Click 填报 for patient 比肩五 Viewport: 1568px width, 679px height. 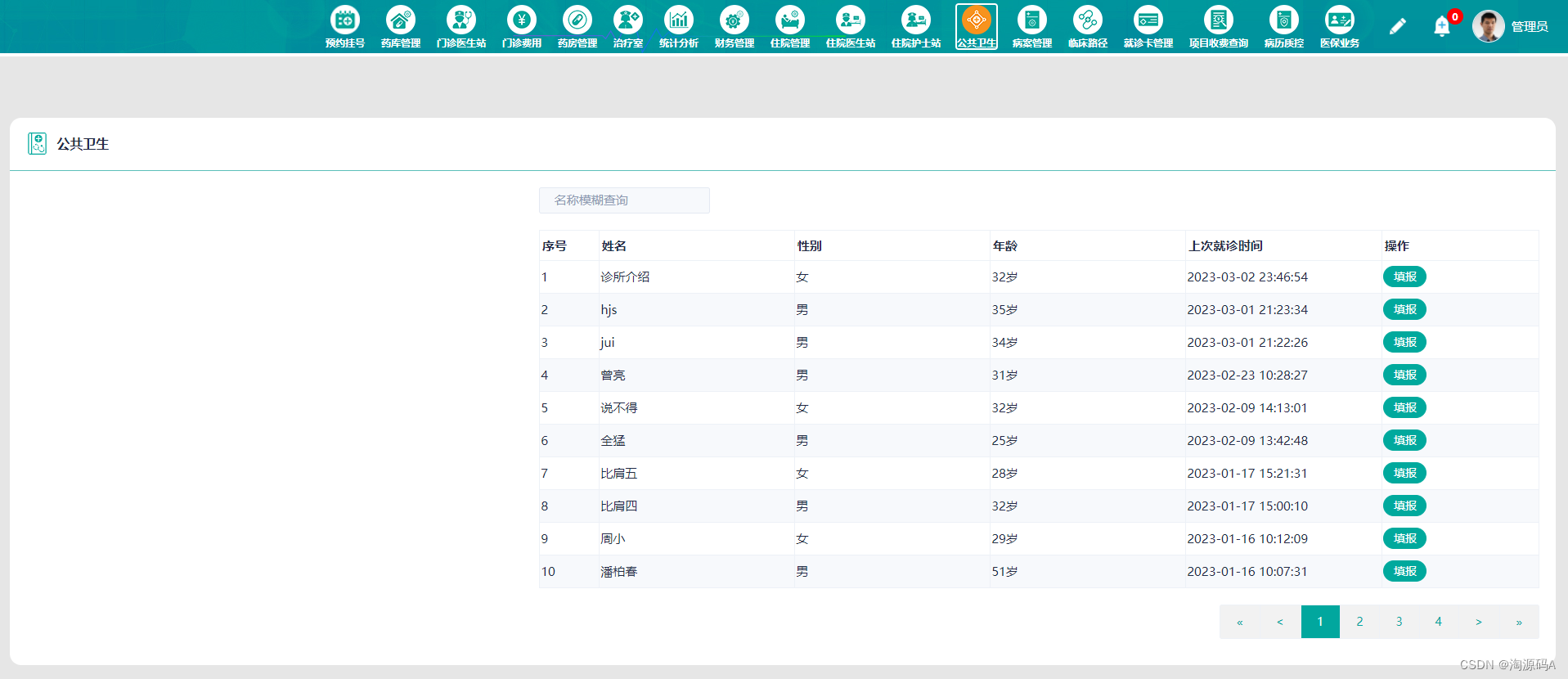click(x=1404, y=473)
